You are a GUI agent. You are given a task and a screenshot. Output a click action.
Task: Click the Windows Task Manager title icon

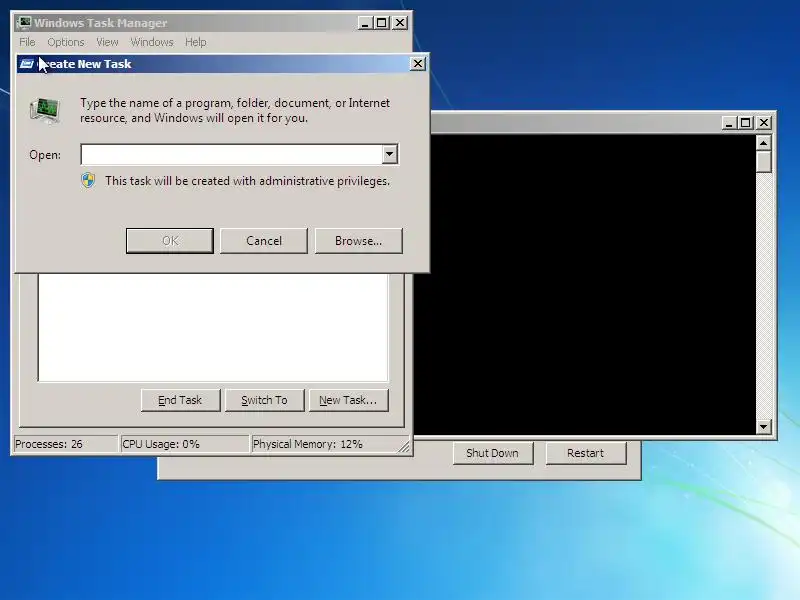(24, 23)
